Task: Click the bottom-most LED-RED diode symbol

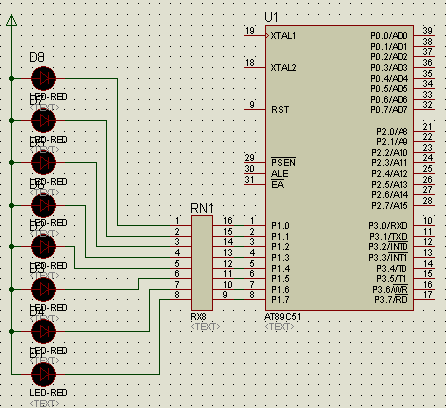Action: (x=43, y=374)
